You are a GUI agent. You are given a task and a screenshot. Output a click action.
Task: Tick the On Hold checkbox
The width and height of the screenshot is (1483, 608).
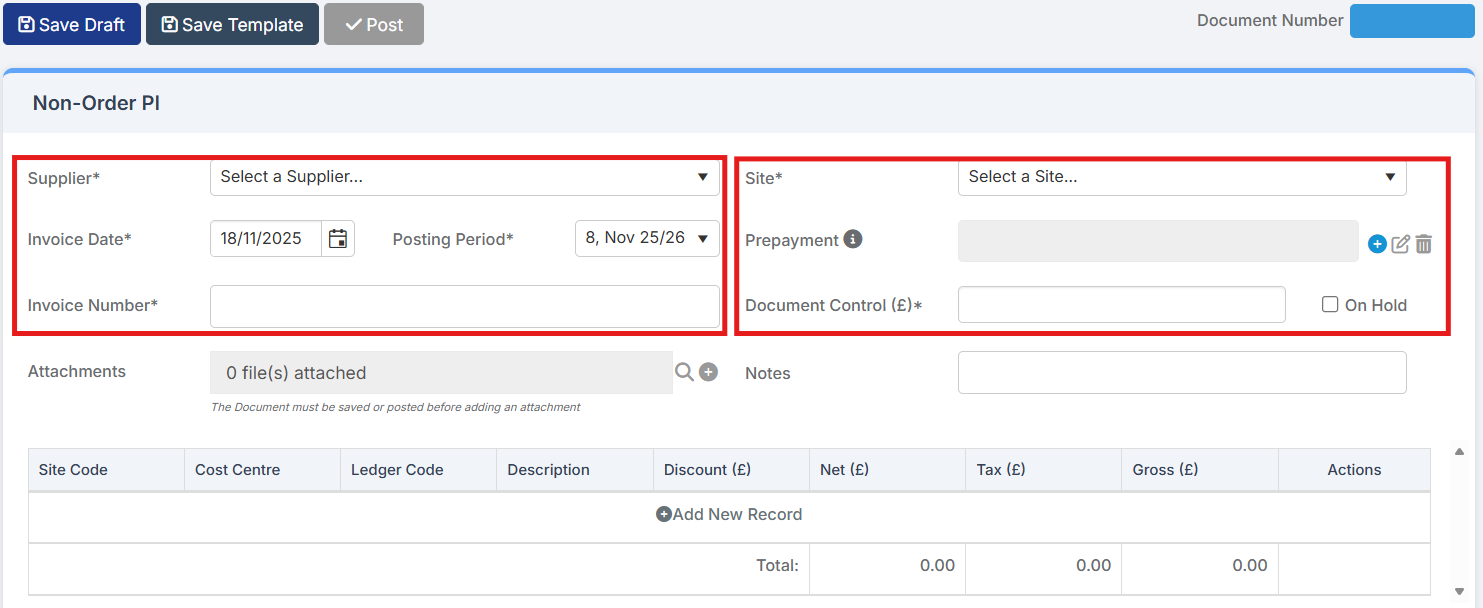pos(1330,304)
